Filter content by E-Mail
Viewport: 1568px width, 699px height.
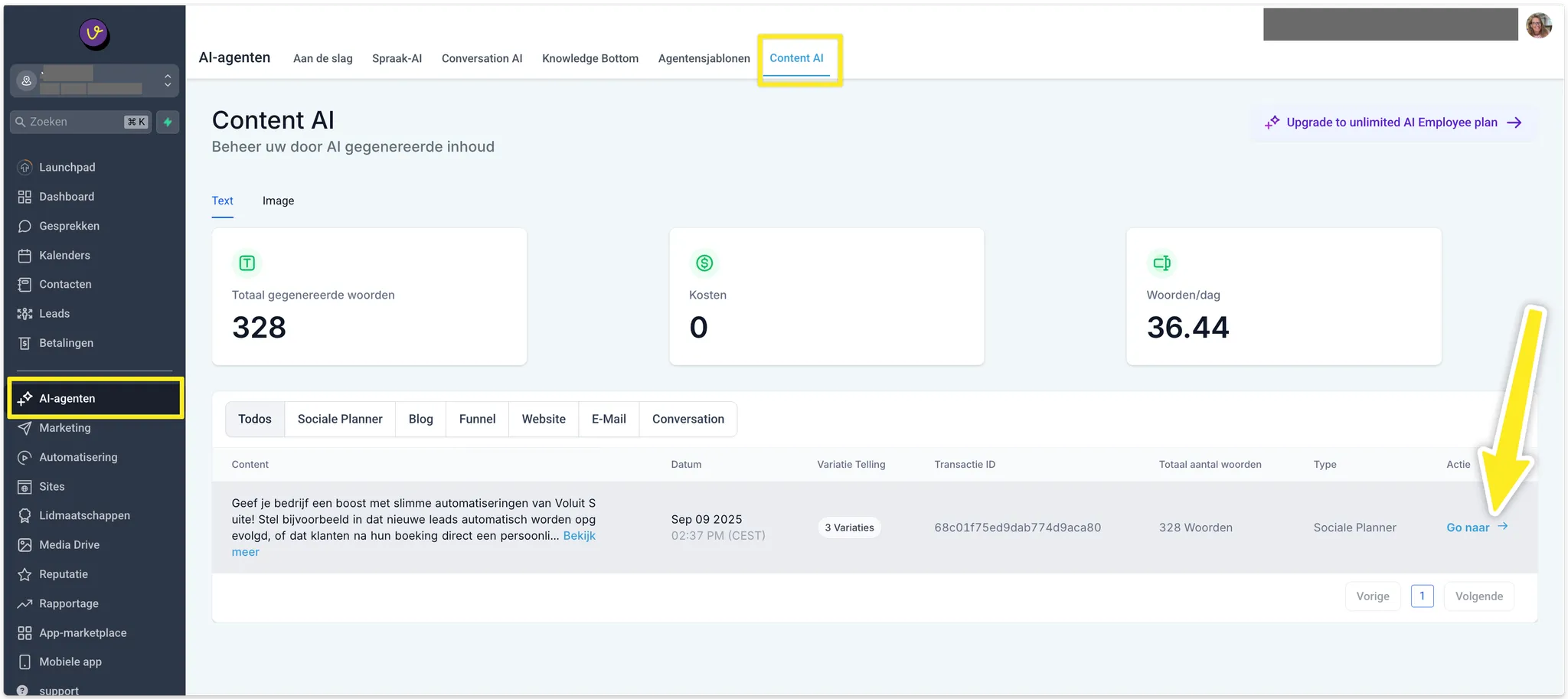(609, 419)
